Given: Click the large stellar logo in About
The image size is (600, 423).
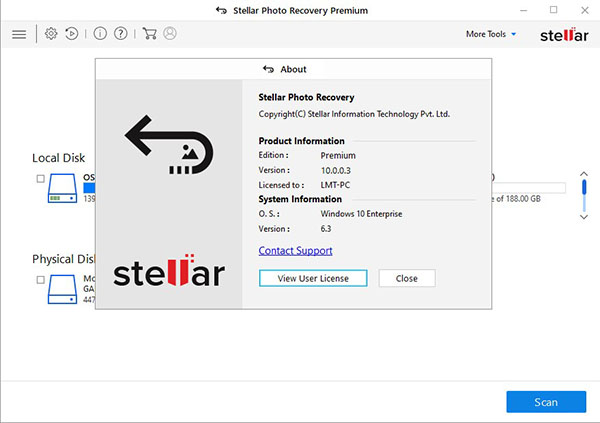Looking at the screenshot, I should coord(169,271).
